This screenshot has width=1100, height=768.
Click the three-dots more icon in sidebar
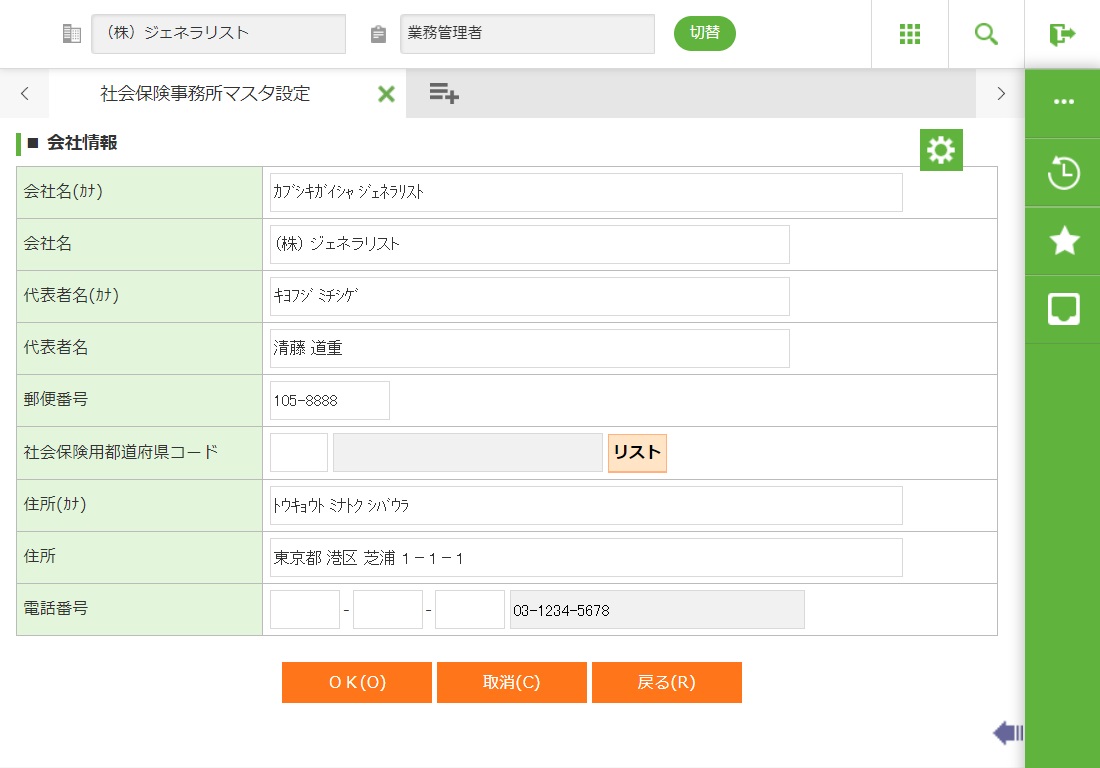(x=1063, y=103)
